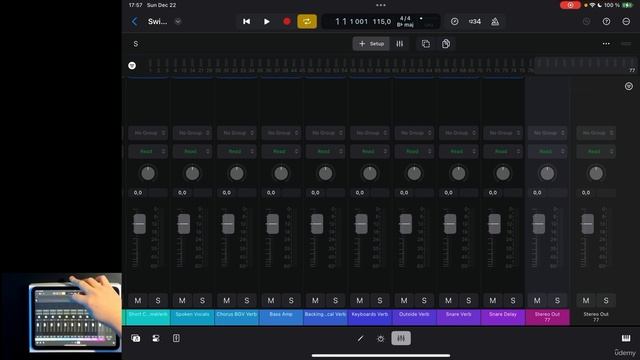Select the Bass Amp channel name label
This screenshot has height=360, width=640.
tap(281, 317)
